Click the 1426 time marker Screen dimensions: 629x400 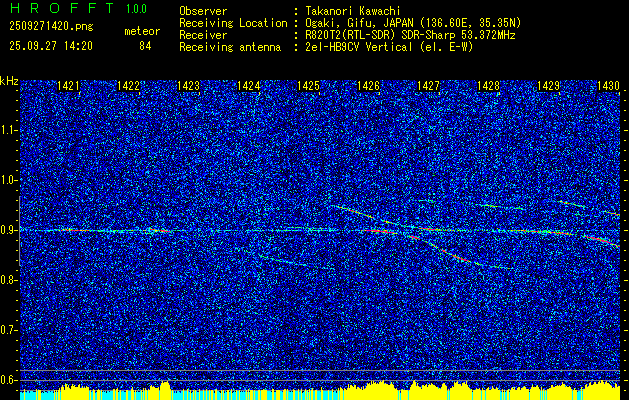pyautogui.click(x=369, y=85)
